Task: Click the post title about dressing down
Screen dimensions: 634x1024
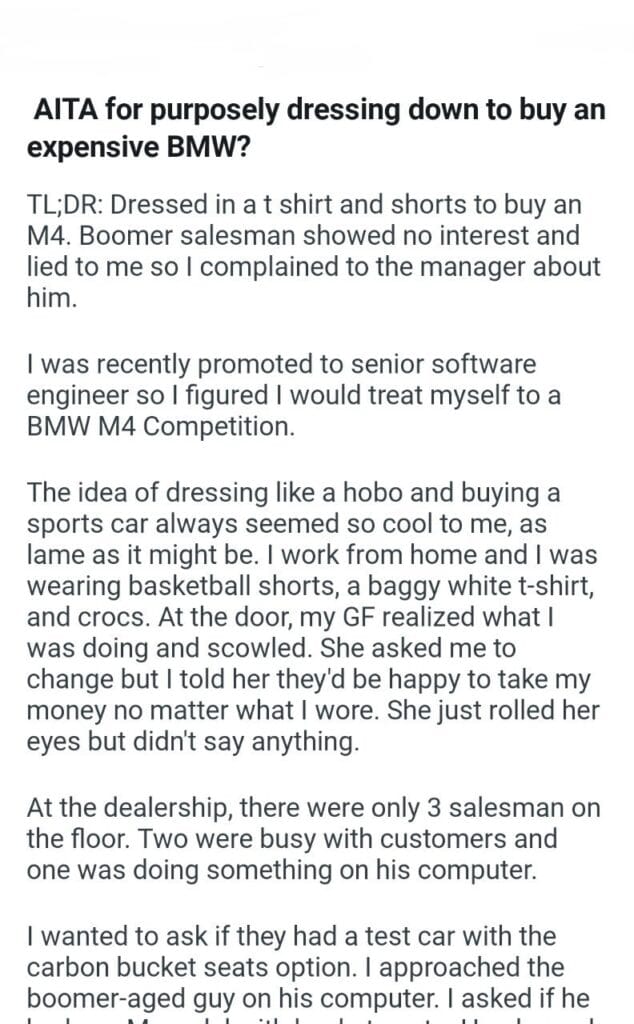Action: coord(316,127)
